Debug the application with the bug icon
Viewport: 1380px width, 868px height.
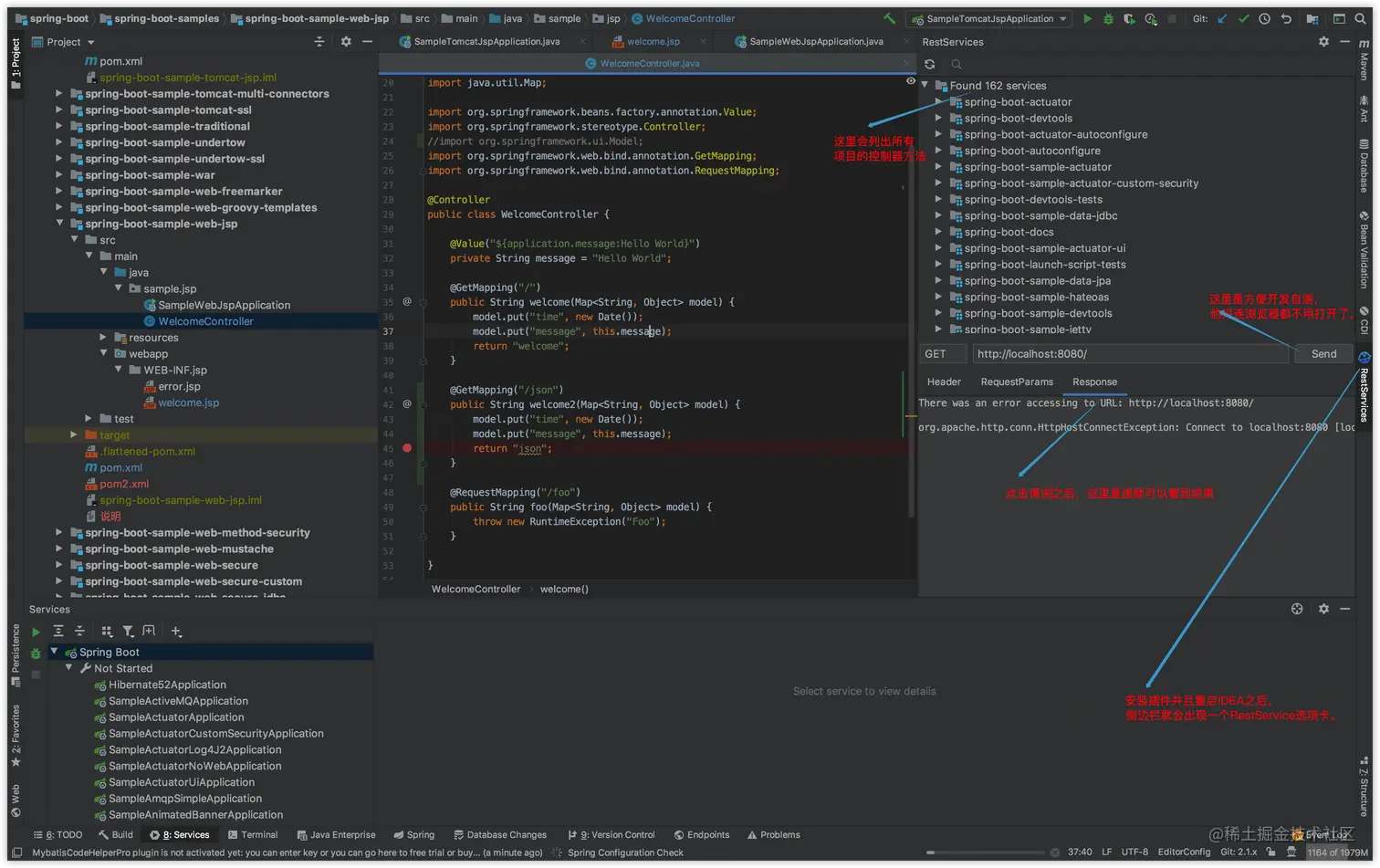pos(1108,18)
